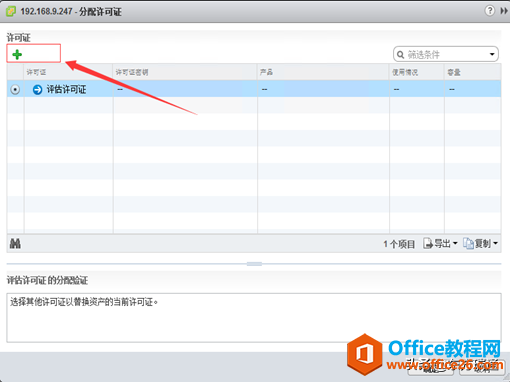Open the 导出 export dropdown
The width and height of the screenshot is (510, 382).
tap(440, 244)
